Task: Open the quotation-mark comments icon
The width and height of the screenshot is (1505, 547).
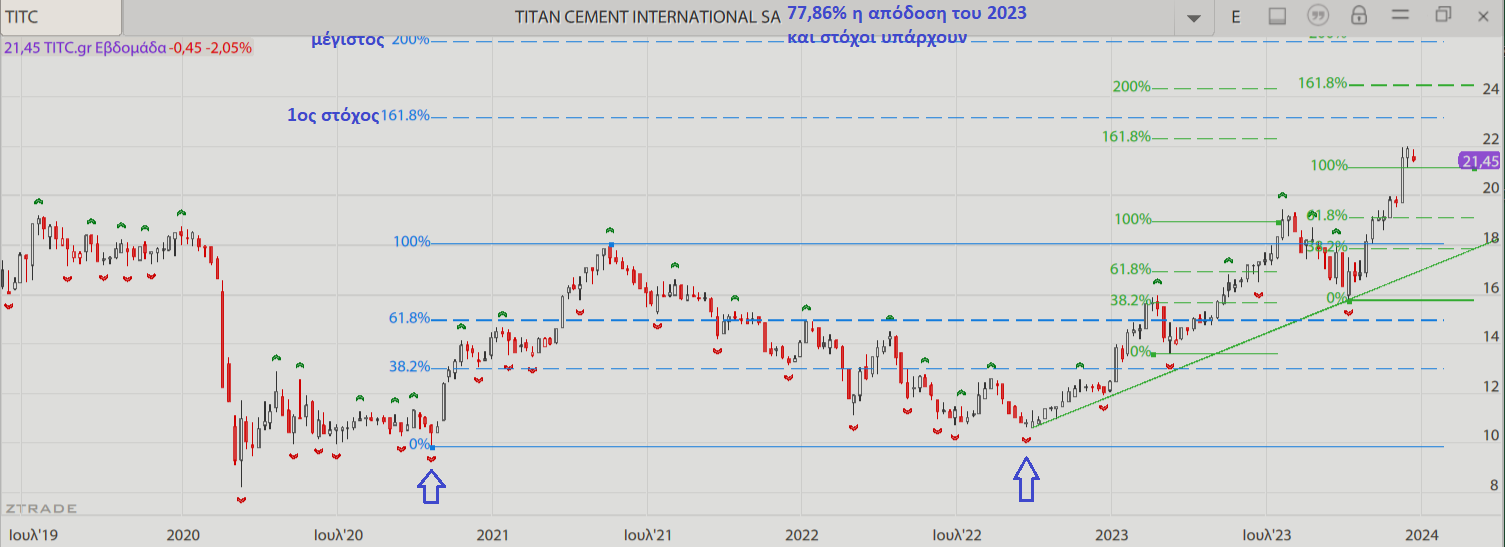Action: [x=1318, y=16]
